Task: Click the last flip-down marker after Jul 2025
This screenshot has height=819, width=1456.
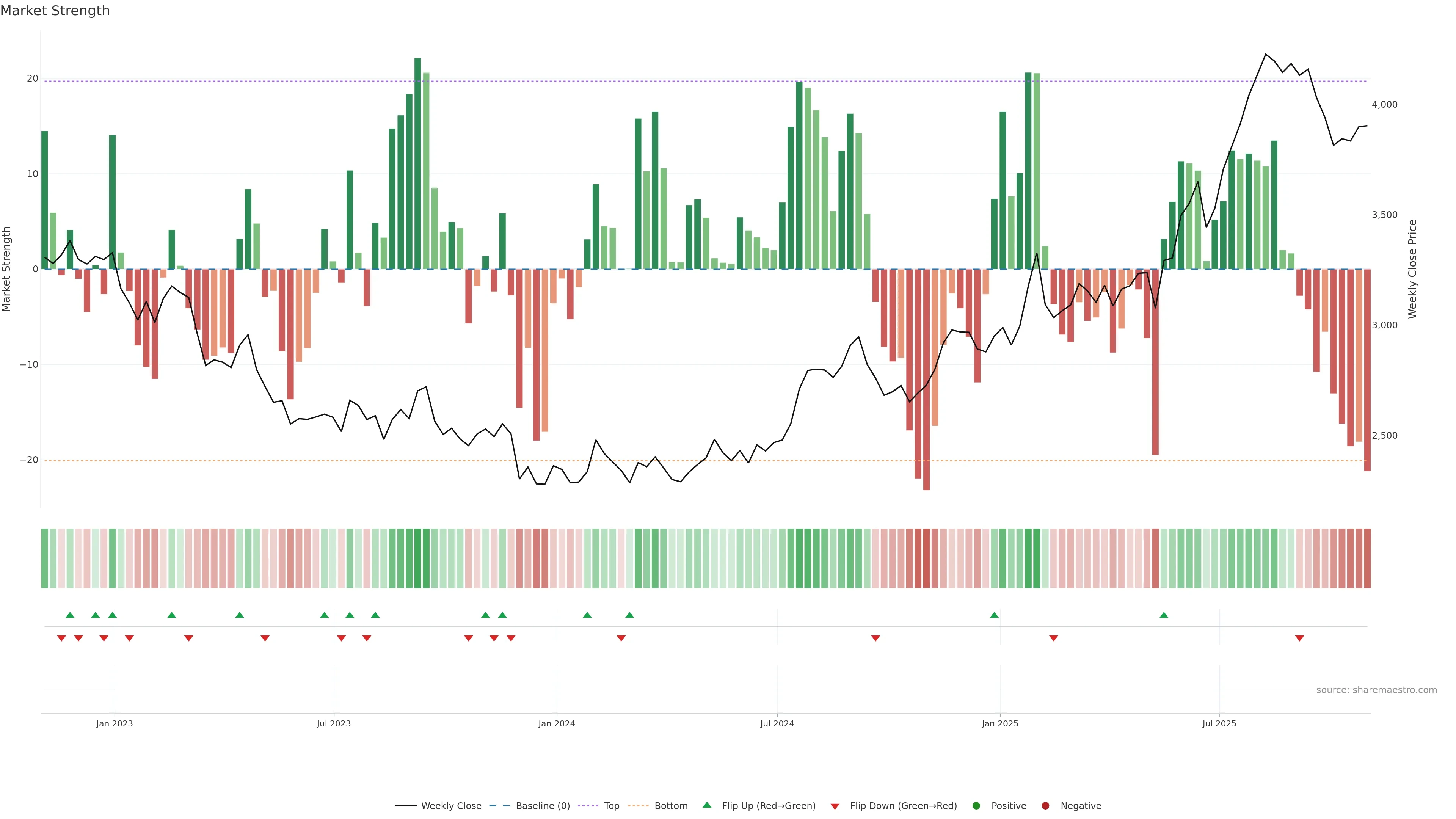Action: pos(1299,638)
